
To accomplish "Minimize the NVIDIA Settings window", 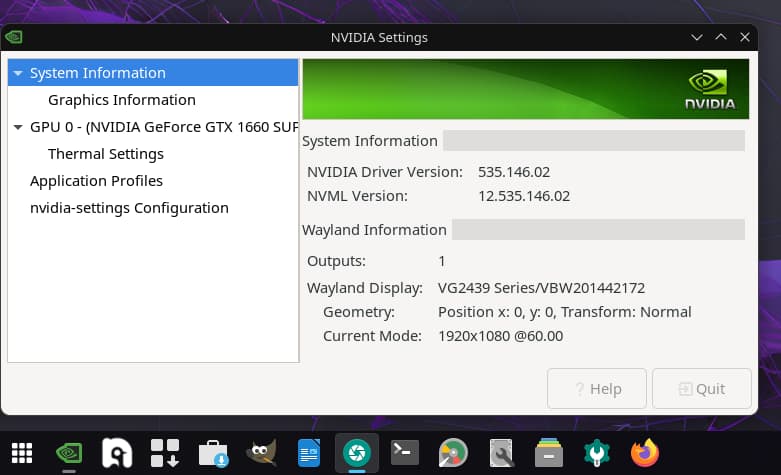I will (697, 37).
